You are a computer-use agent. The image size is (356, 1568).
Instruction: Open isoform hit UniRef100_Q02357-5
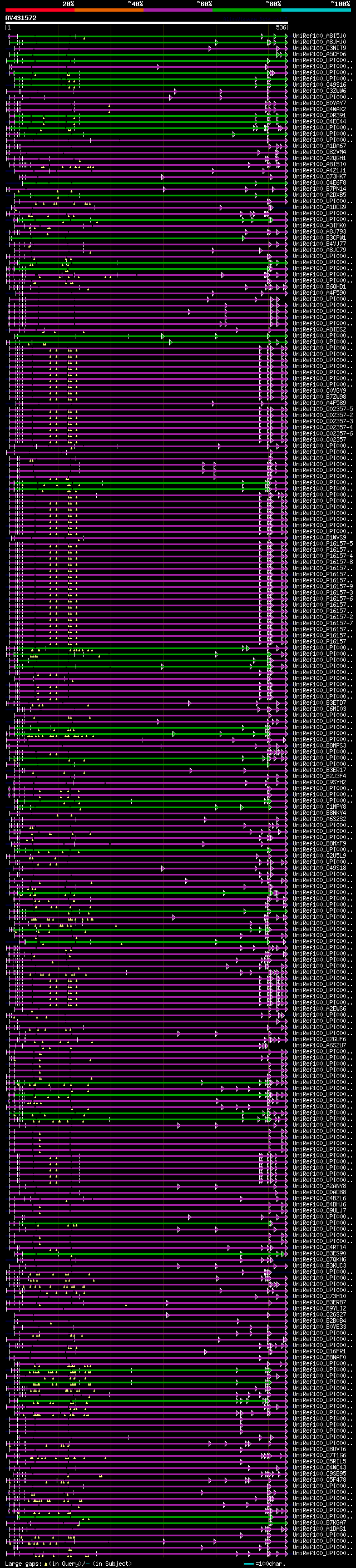tap(323, 409)
